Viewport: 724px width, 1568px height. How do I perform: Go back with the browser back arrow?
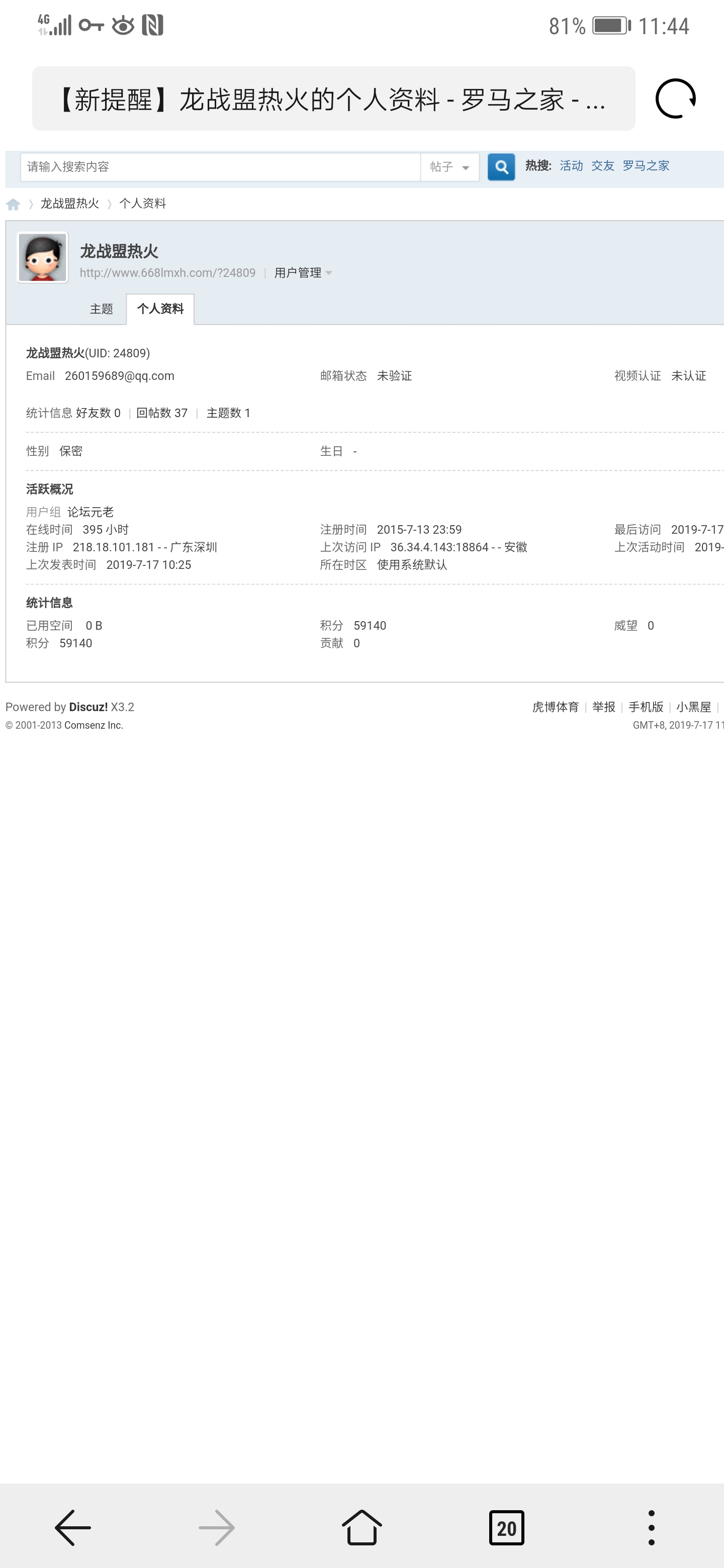[73, 1527]
